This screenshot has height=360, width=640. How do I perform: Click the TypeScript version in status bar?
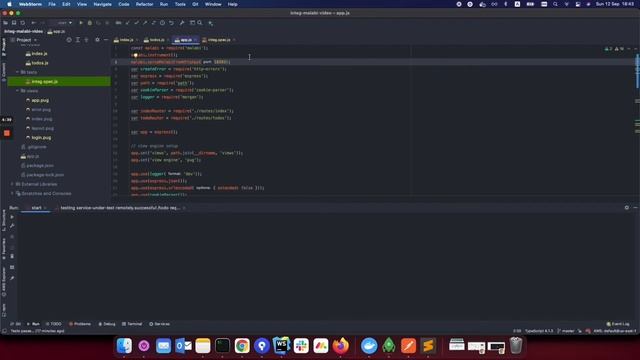point(539,331)
